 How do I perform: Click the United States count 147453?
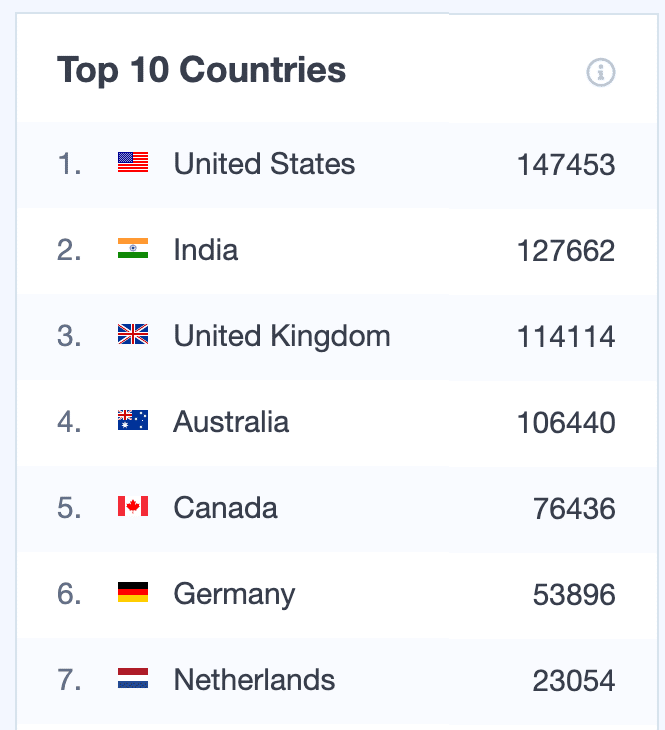(x=566, y=165)
